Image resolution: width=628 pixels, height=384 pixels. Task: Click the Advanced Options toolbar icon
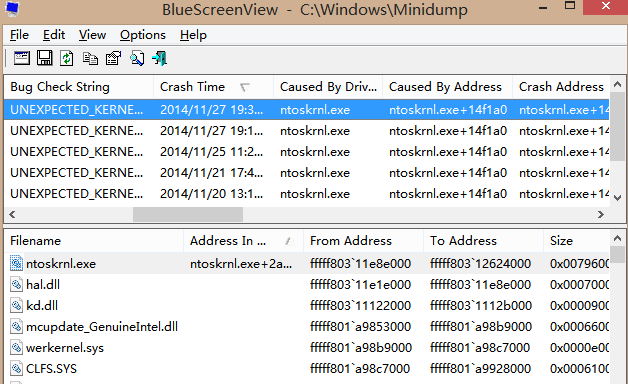[22, 58]
